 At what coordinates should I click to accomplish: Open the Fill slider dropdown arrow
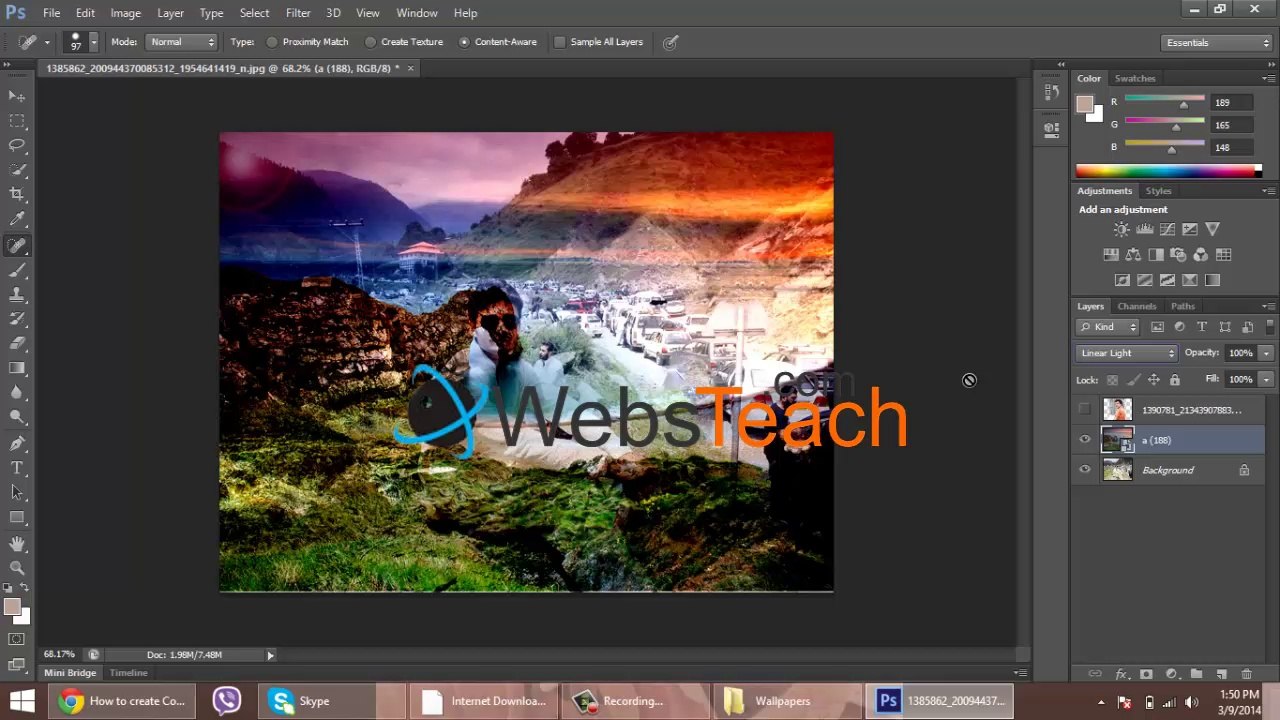[x=1266, y=380]
